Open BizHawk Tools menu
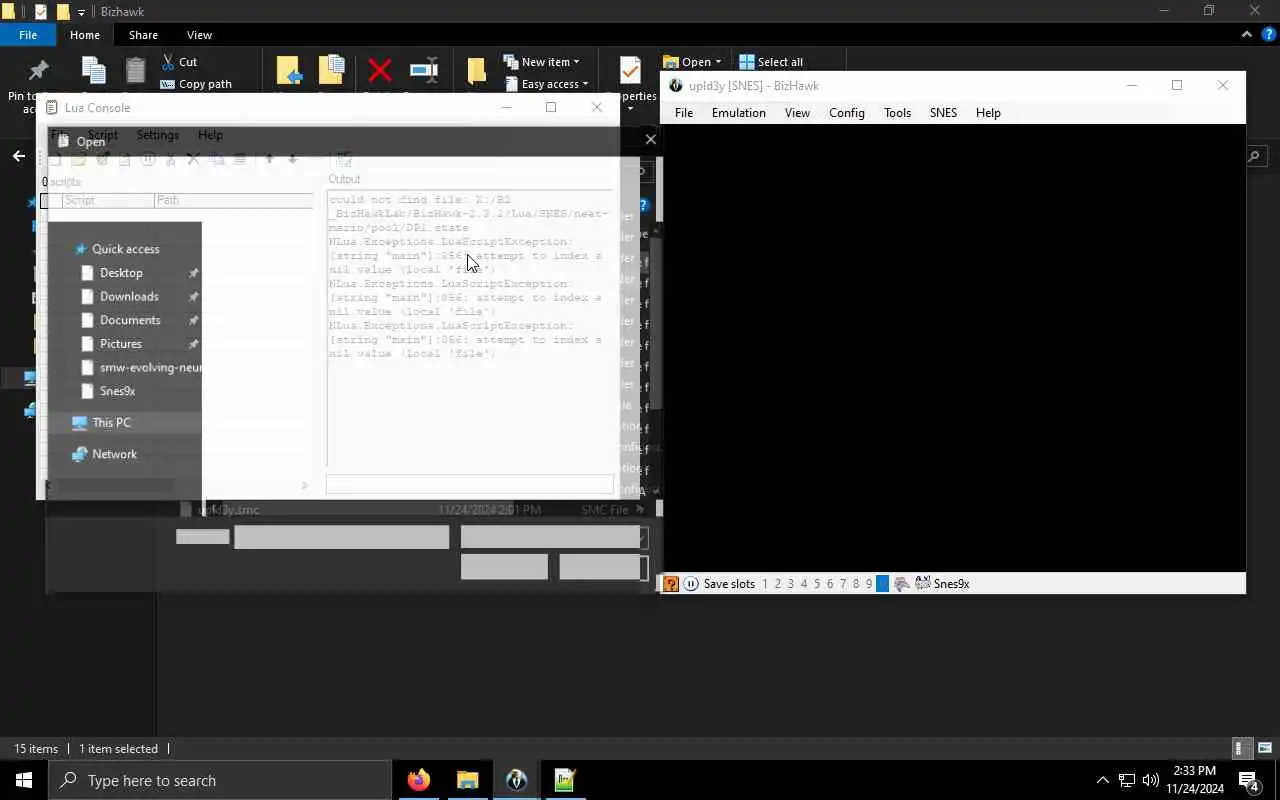The height and width of the screenshot is (800, 1280). click(897, 113)
